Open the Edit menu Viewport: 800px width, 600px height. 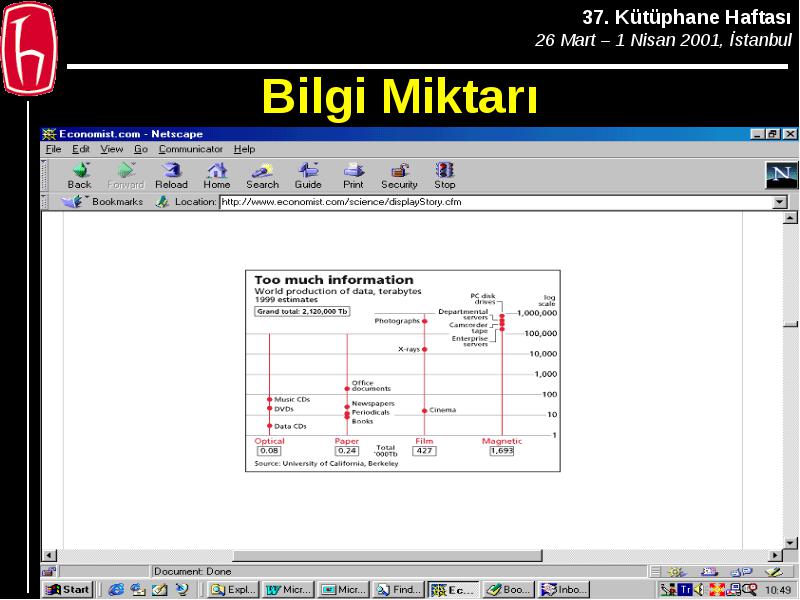point(81,149)
